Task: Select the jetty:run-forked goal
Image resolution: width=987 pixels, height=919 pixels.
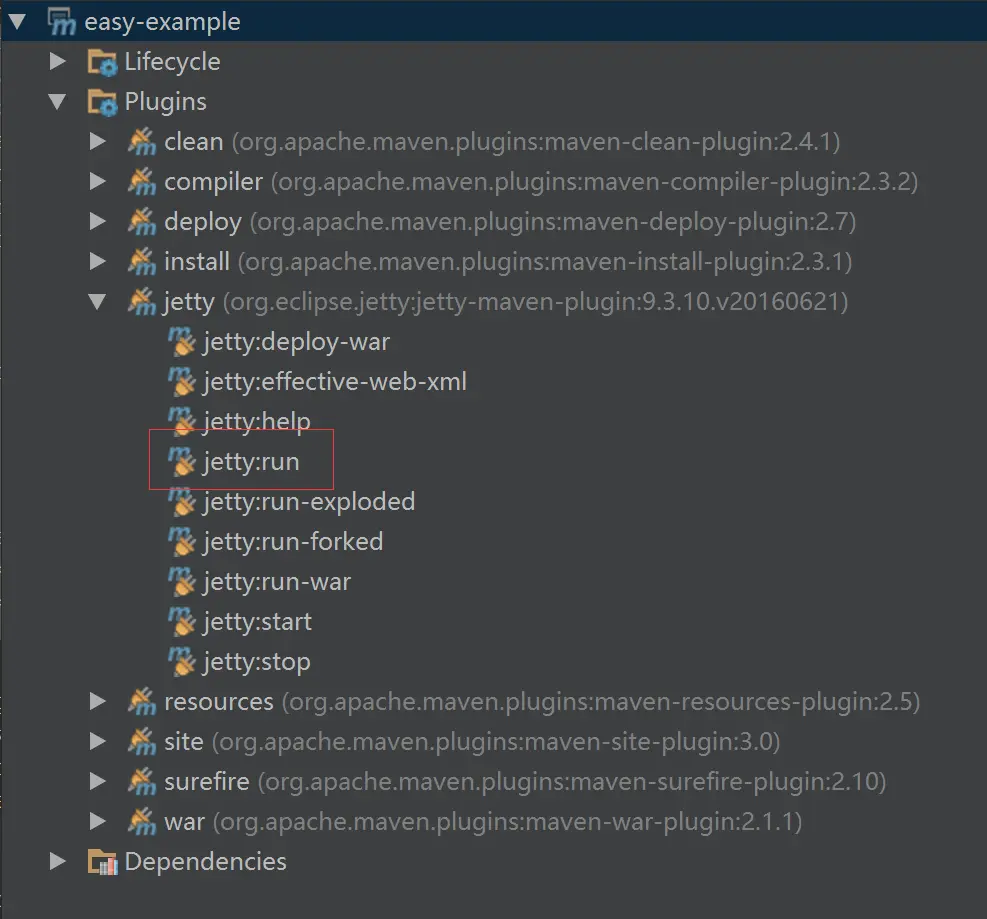Action: click(x=293, y=543)
